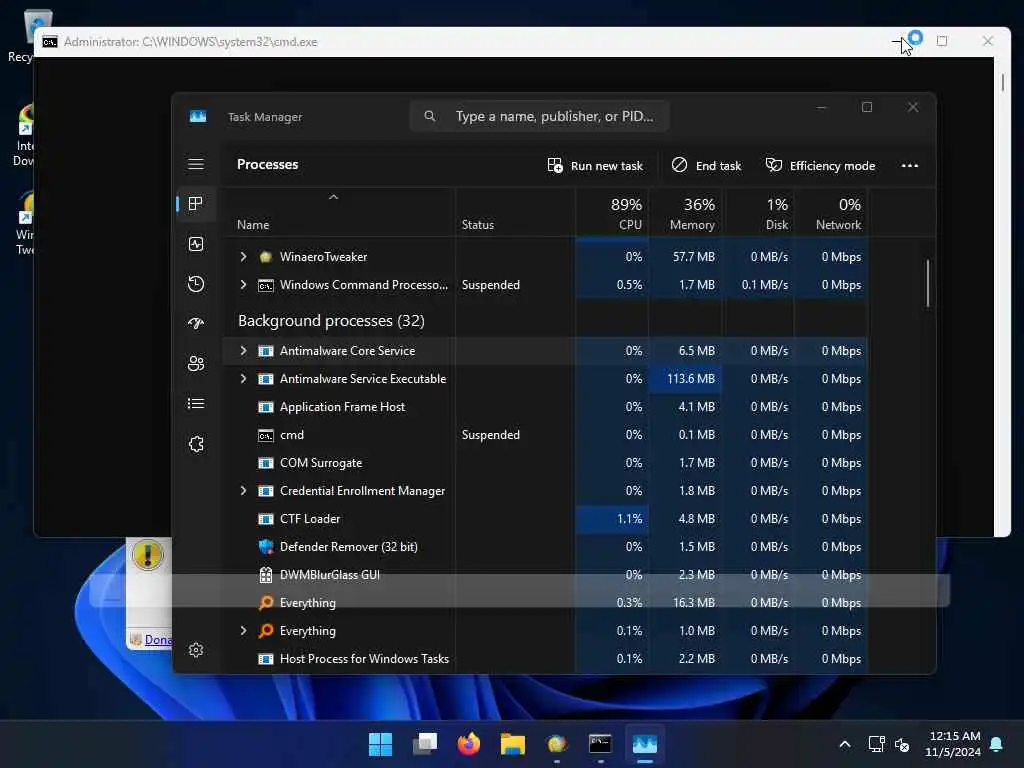The width and height of the screenshot is (1024, 768).
Task: Click the Defender Remover shield icon
Action: 265,547
